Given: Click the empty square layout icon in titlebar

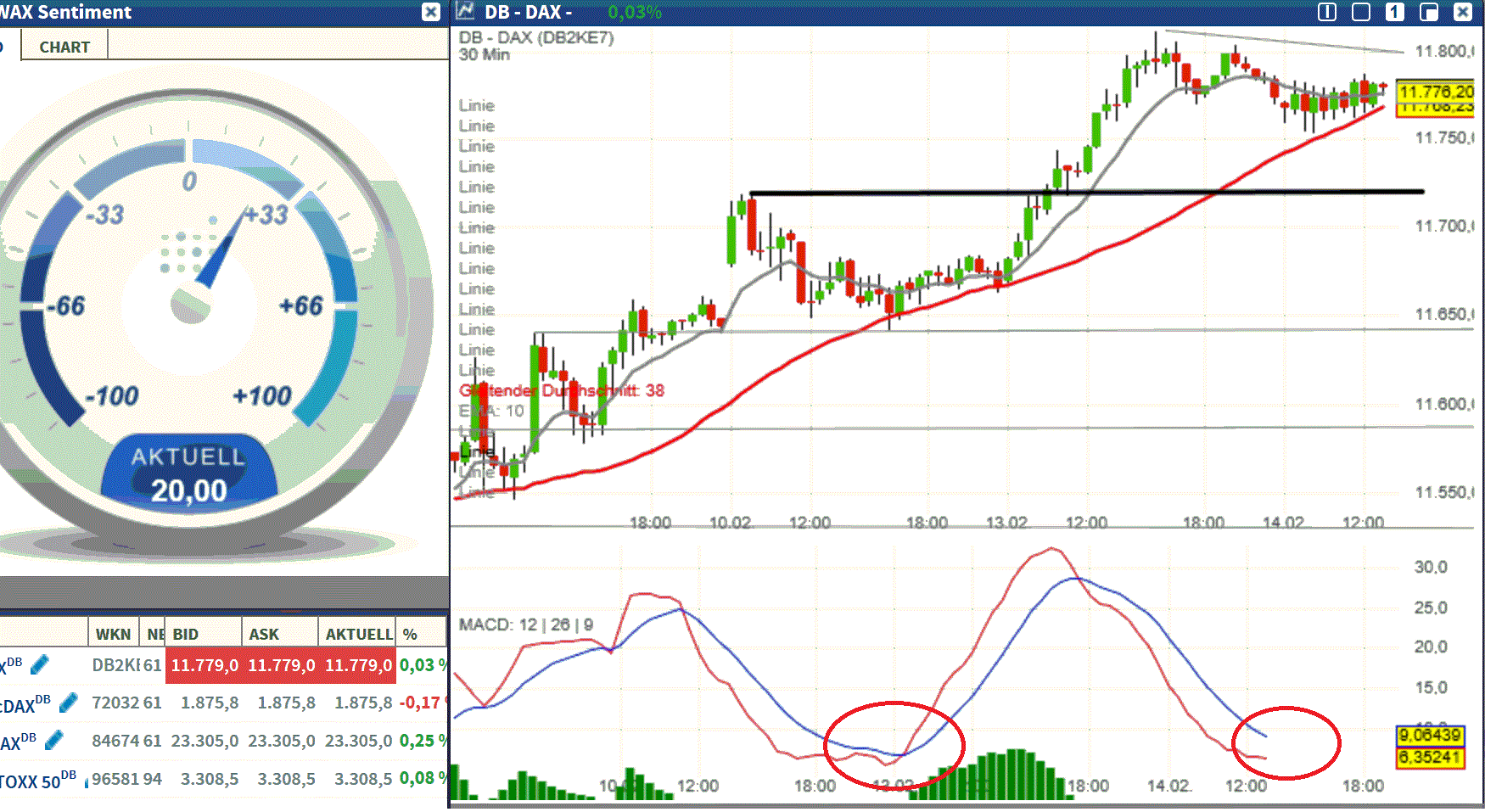Looking at the screenshot, I should coord(1360,12).
